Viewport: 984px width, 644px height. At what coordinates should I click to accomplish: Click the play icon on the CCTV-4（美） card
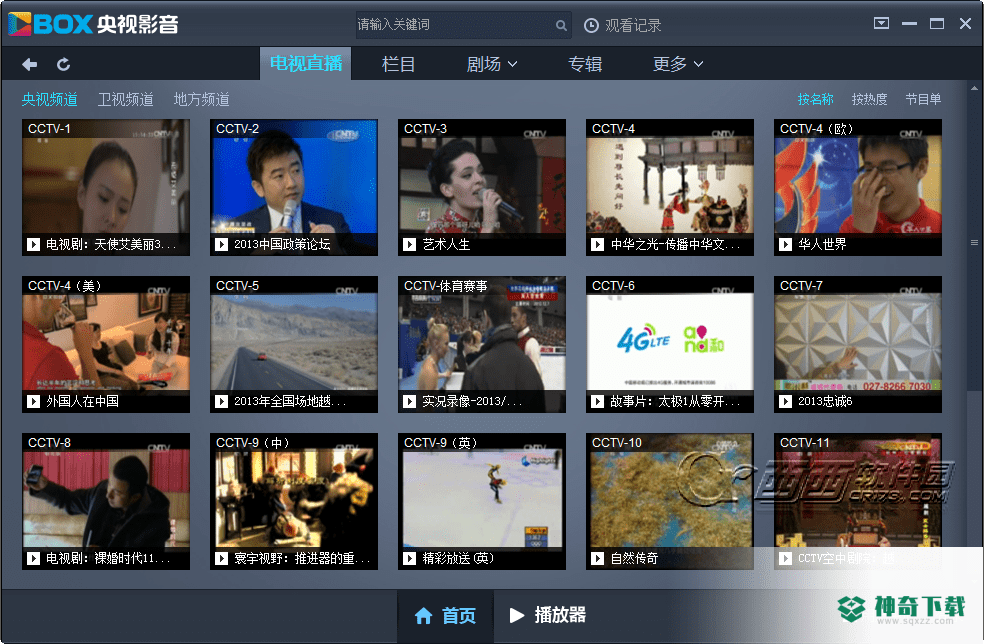tap(33, 401)
